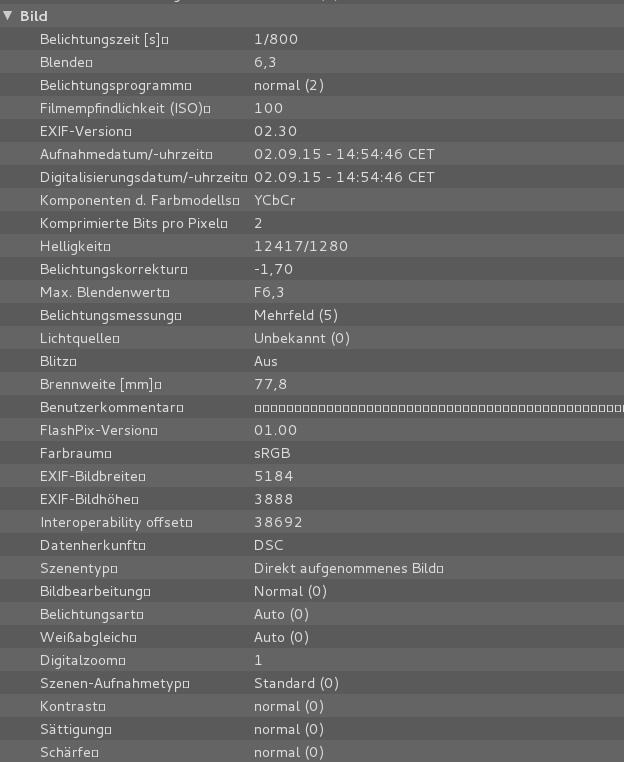The height and width of the screenshot is (762, 624).
Task: Select the Blitz row label
Action: (x=55, y=361)
